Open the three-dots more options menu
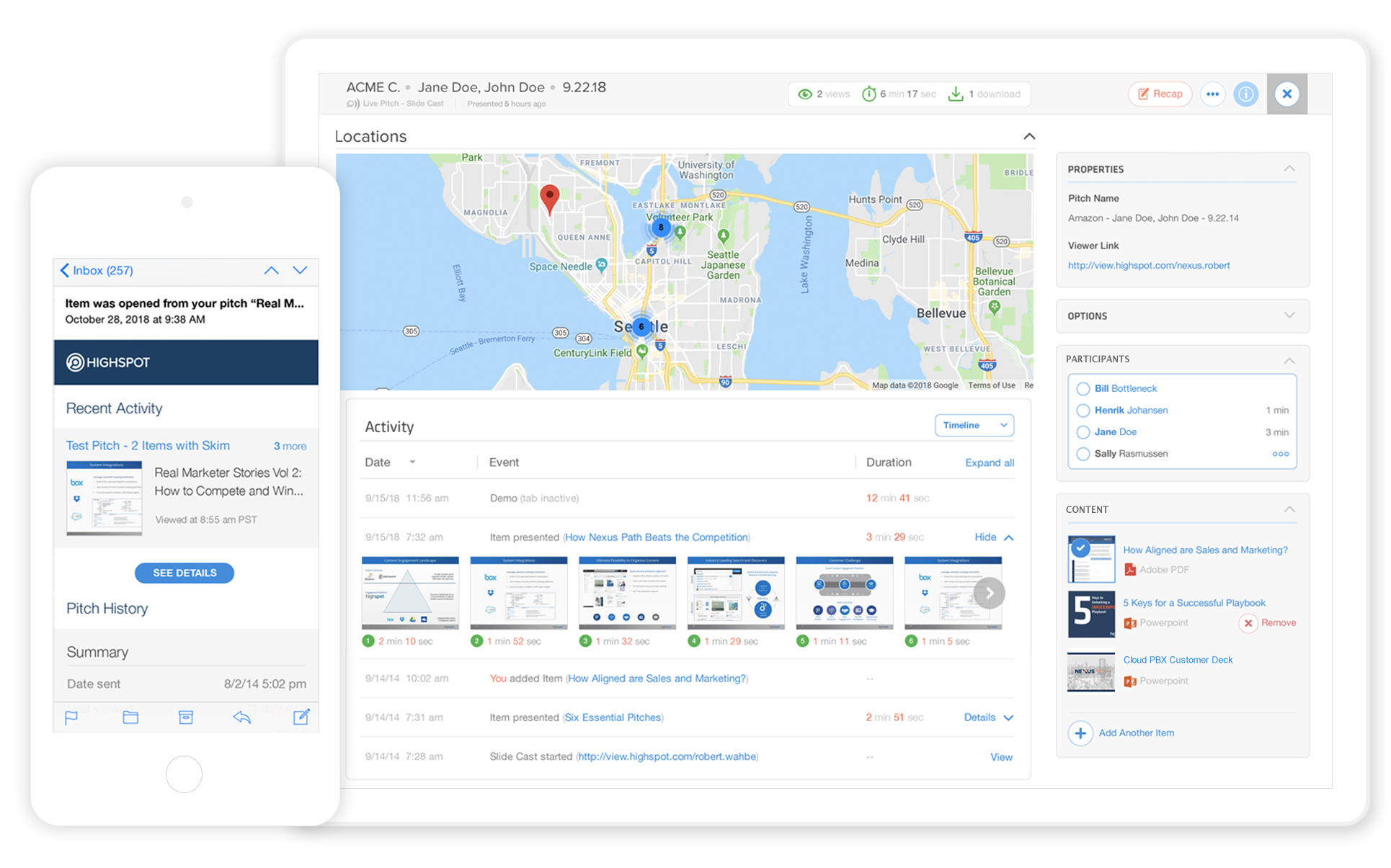 point(1213,94)
